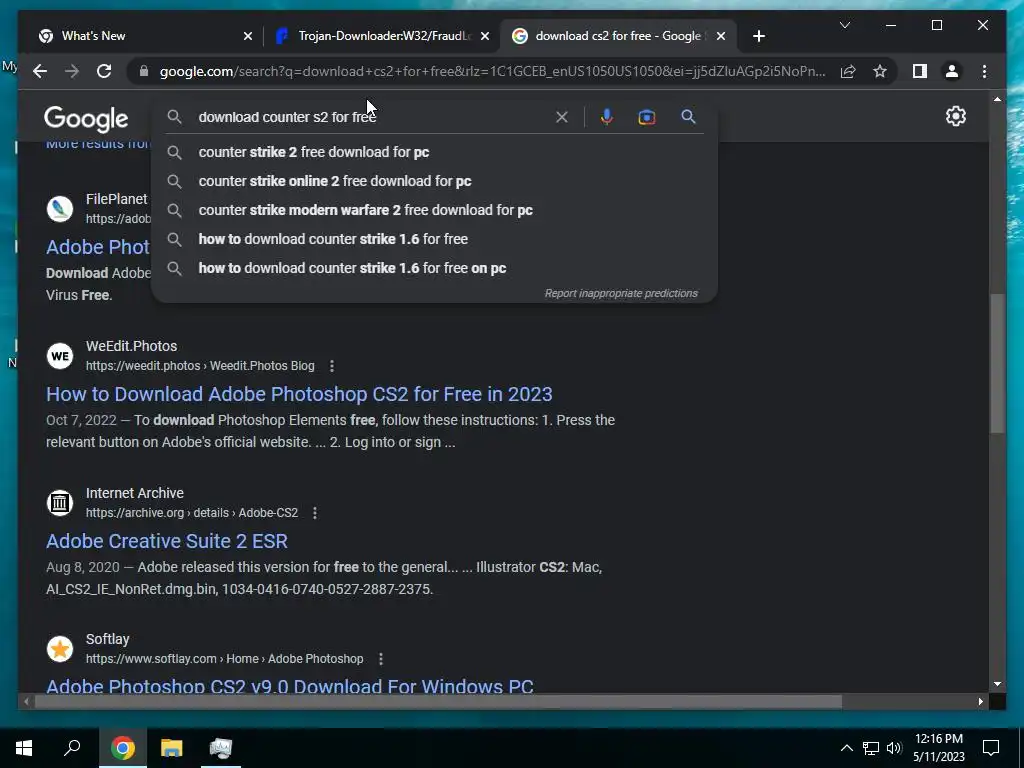The width and height of the screenshot is (1024, 768).
Task: Click the vertical page scrollbar thumb
Action: [997, 363]
